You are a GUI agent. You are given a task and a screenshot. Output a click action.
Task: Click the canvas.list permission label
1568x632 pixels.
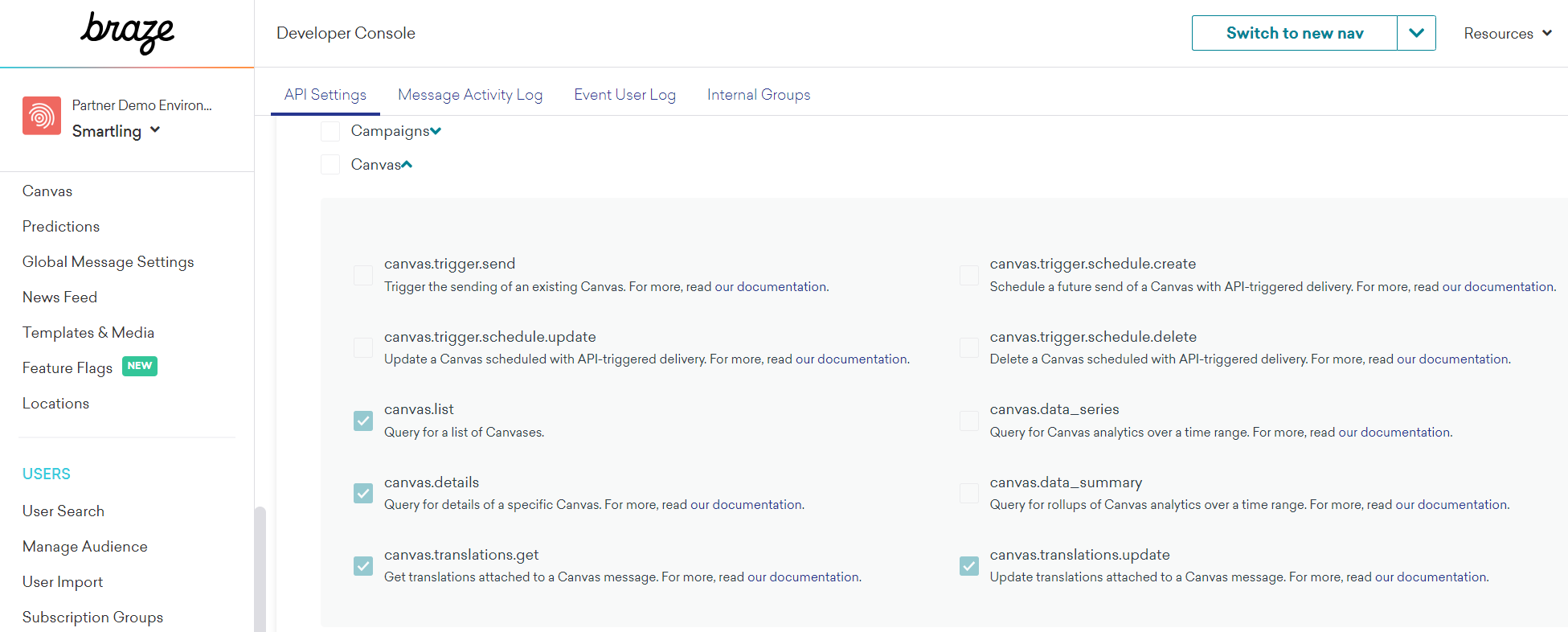[419, 409]
